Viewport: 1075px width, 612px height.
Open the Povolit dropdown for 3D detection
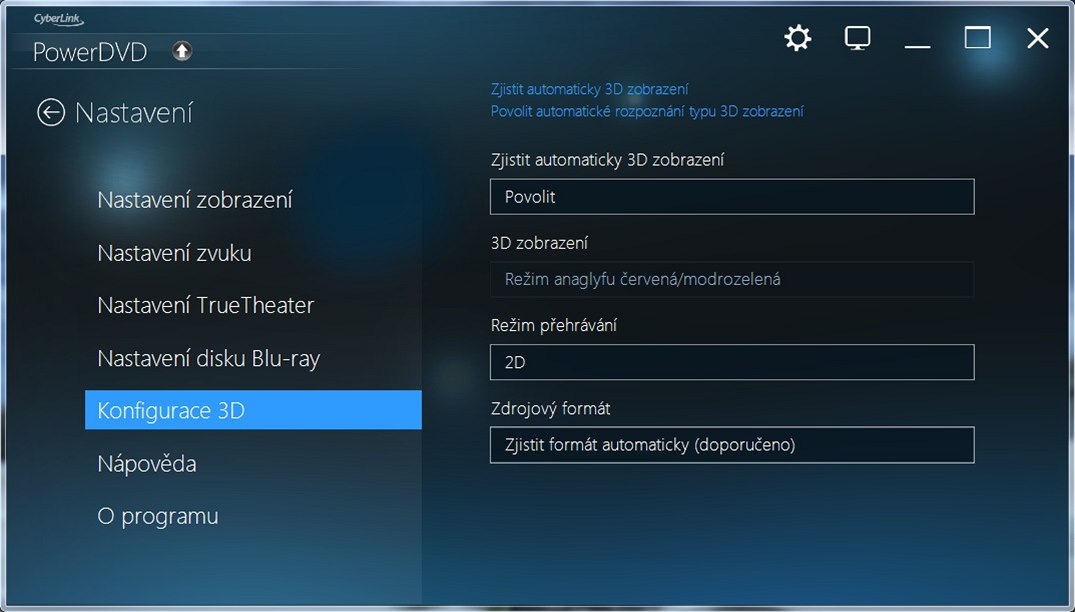(731, 197)
